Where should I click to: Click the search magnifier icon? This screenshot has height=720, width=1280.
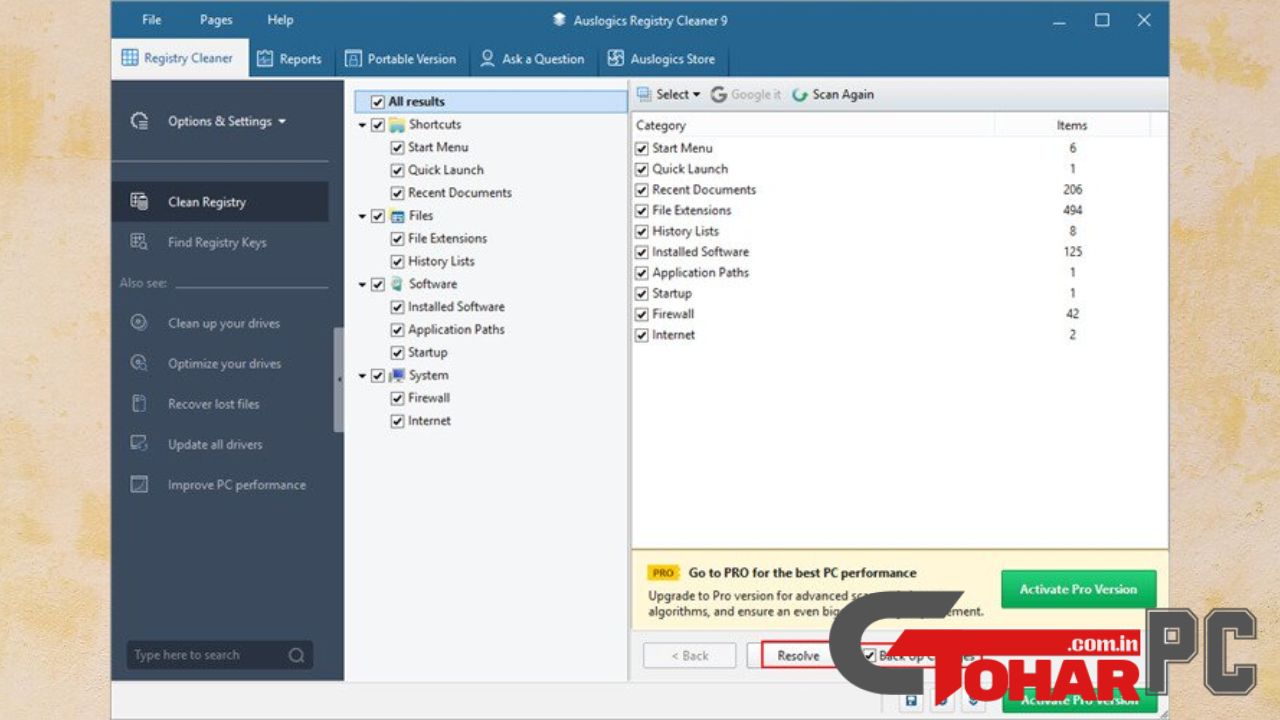(x=297, y=656)
